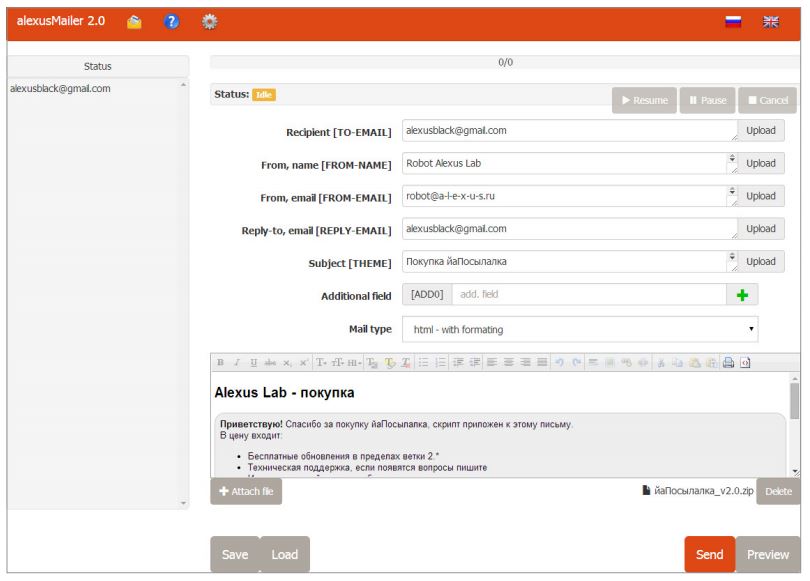Align text left in editor
The height and width of the screenshot is (581, 810).
tap(492, 363)
